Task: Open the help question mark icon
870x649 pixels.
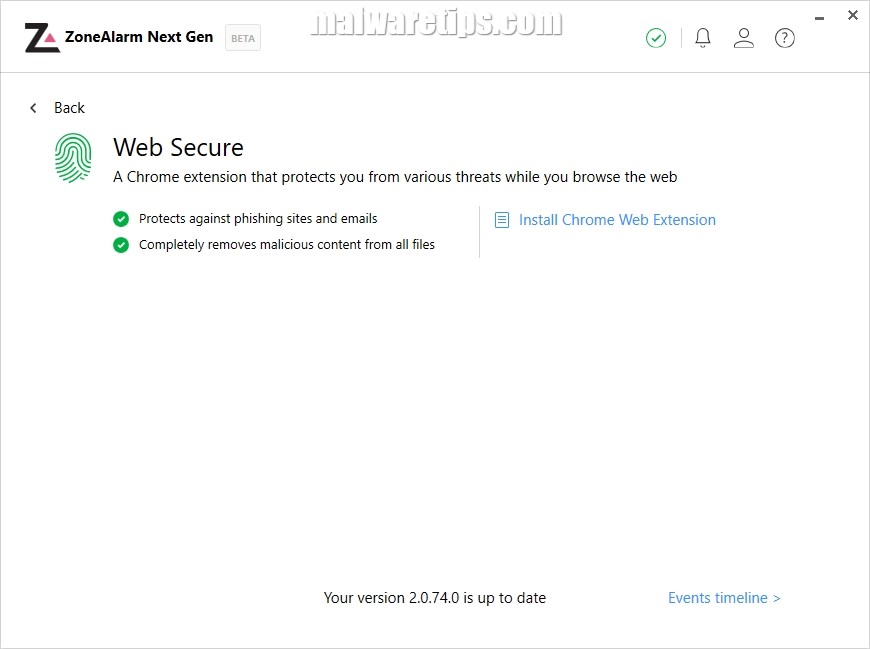Action: pyautogui.click(x=785, y=38)
